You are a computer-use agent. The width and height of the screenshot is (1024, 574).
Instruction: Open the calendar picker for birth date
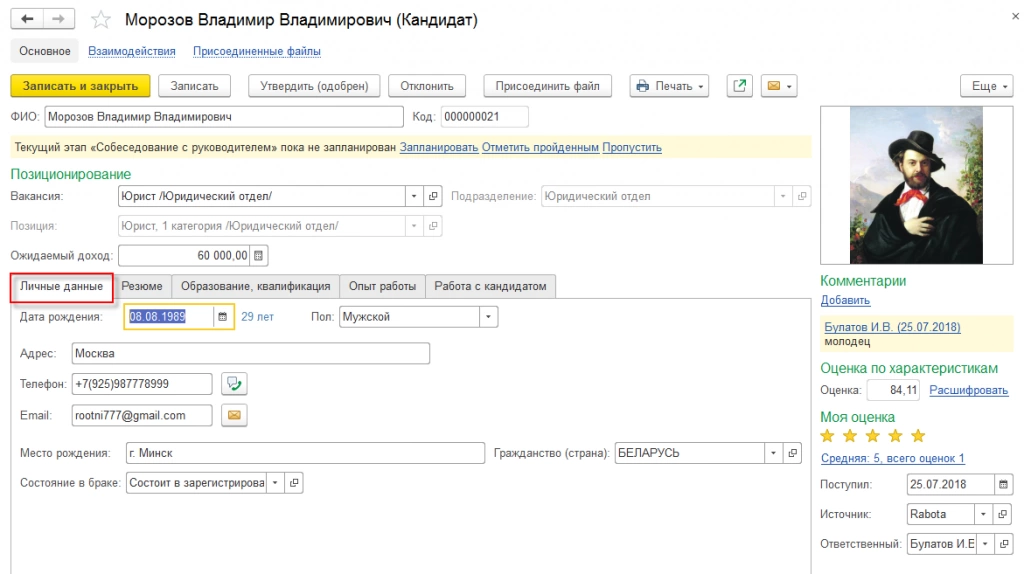coord(223,317)
